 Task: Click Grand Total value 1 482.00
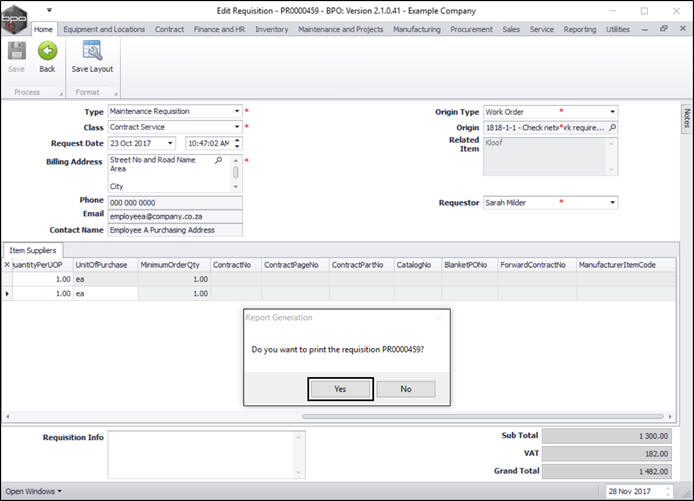(607, 471)
